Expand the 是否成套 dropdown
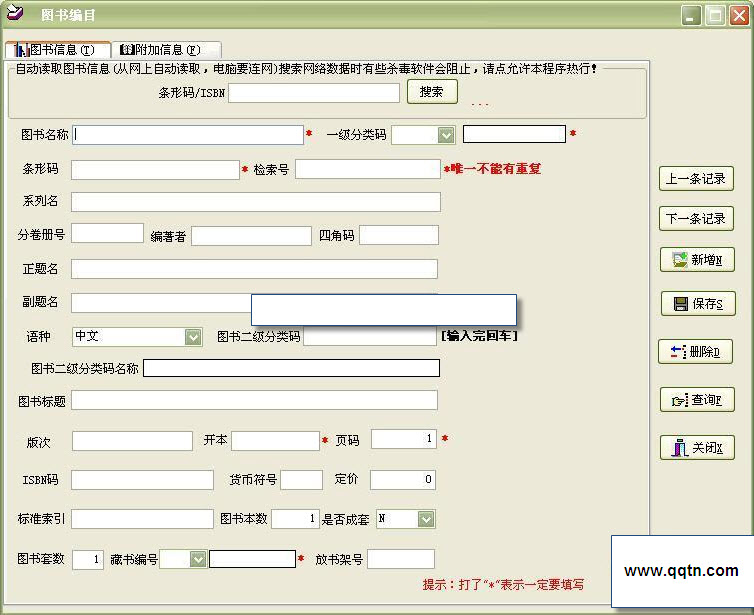754x615 pixels. [x=426, y=519]
